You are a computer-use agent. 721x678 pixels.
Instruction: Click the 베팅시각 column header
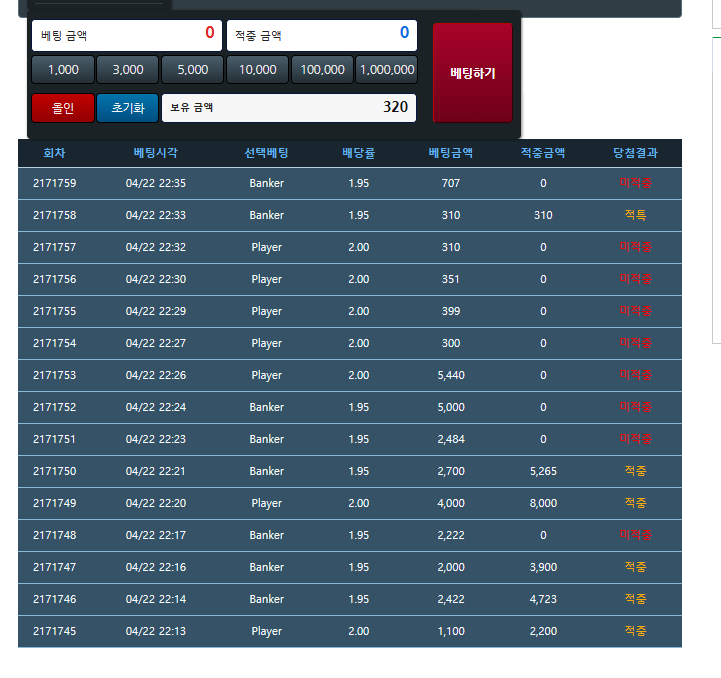pyautogui.click(x=156, y=153)
